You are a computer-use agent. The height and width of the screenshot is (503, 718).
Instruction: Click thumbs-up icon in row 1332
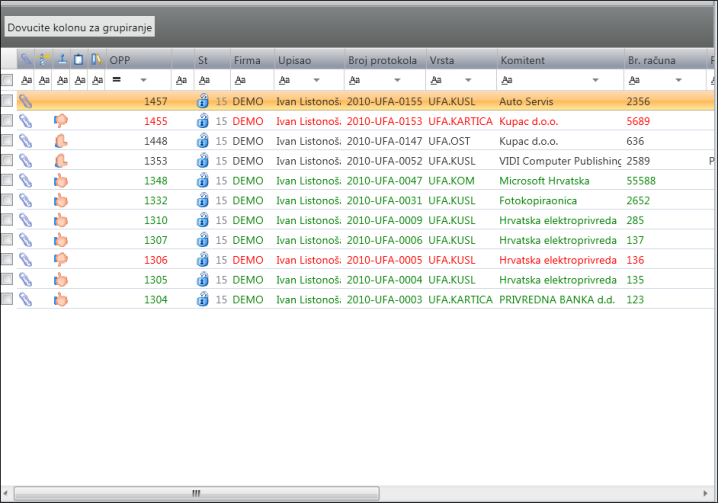61,200
